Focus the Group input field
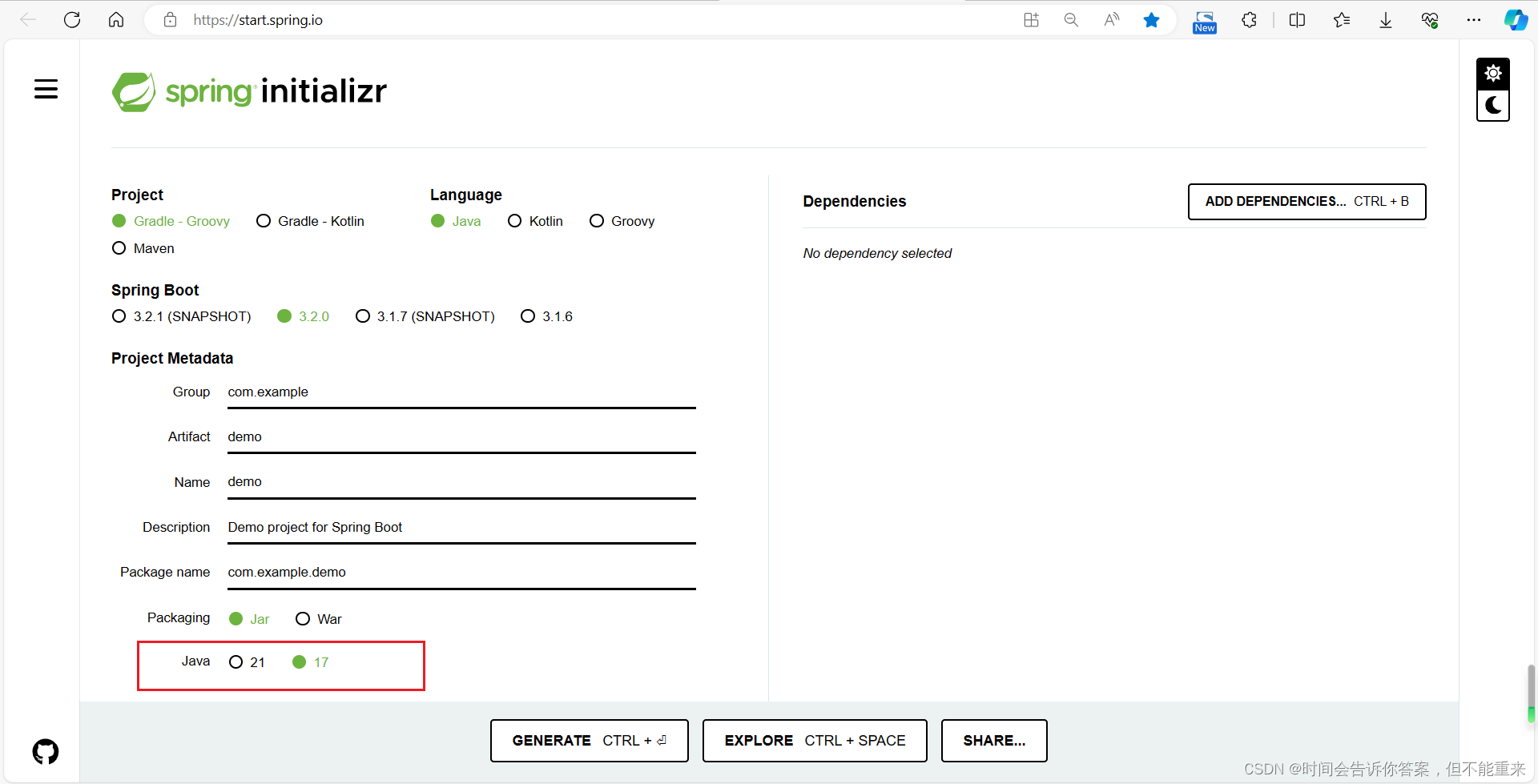The image size is (1538, 784). coord(461,392)
